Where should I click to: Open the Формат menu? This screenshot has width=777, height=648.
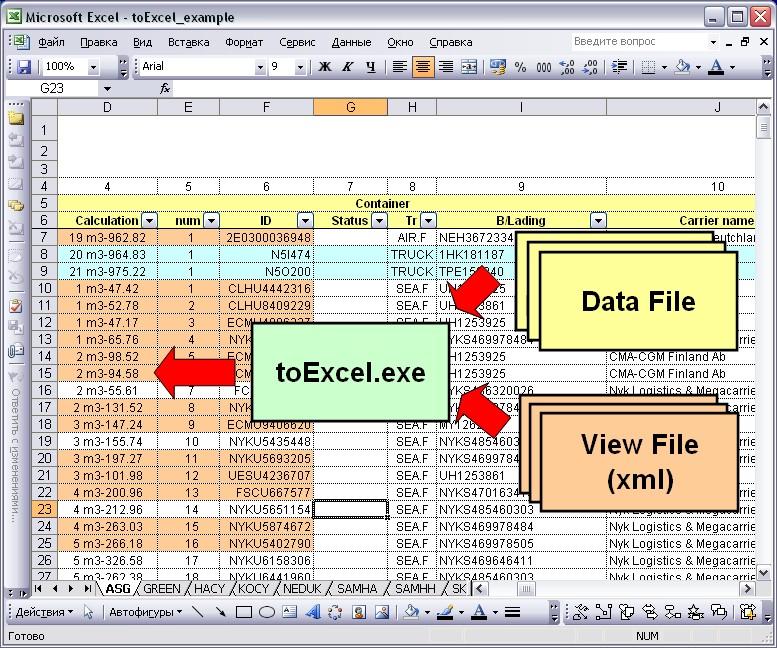pyautogui.click(x=244, y=42)
